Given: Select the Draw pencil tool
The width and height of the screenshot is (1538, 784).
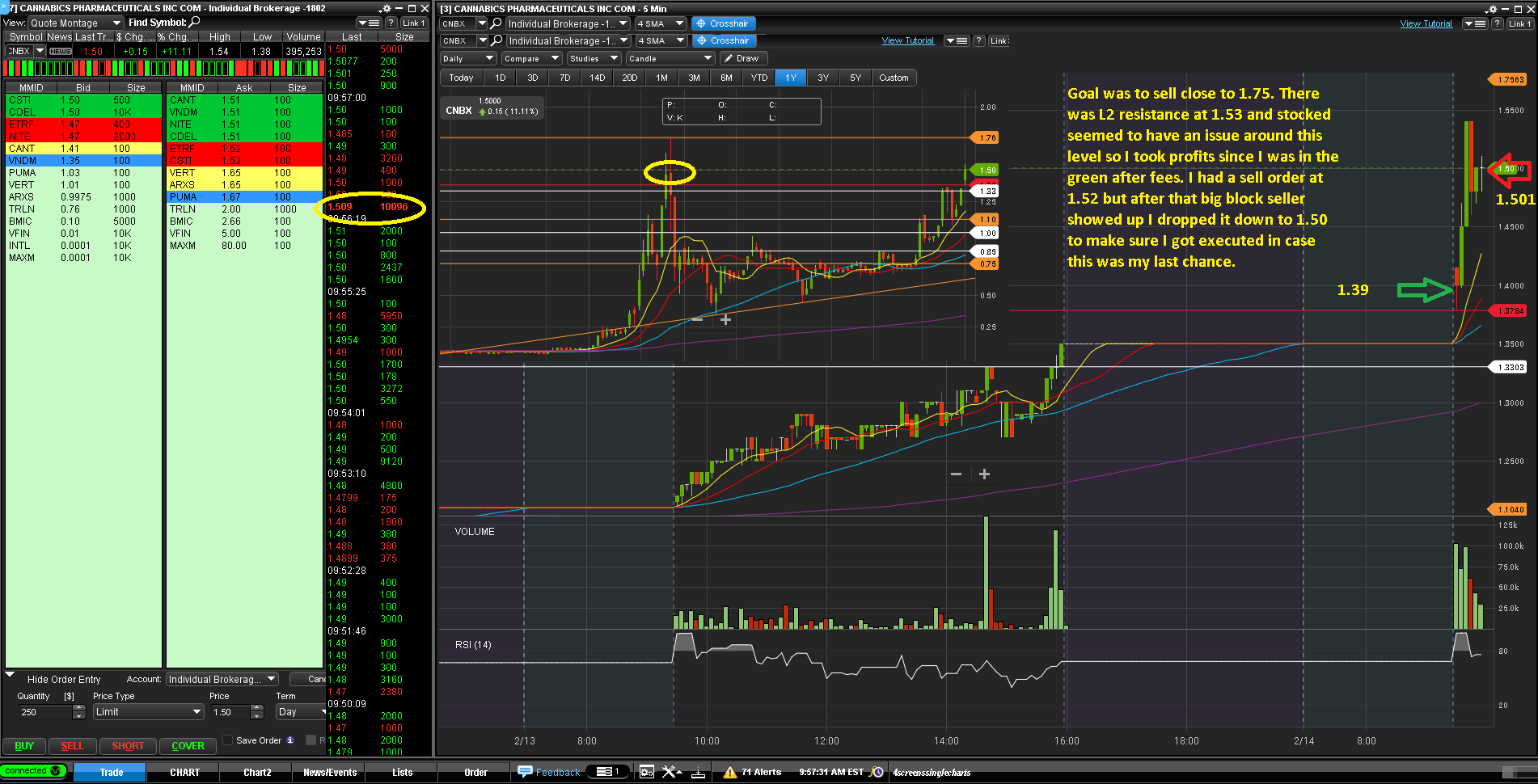Looking at the screenshot, I should coord(742,58).
